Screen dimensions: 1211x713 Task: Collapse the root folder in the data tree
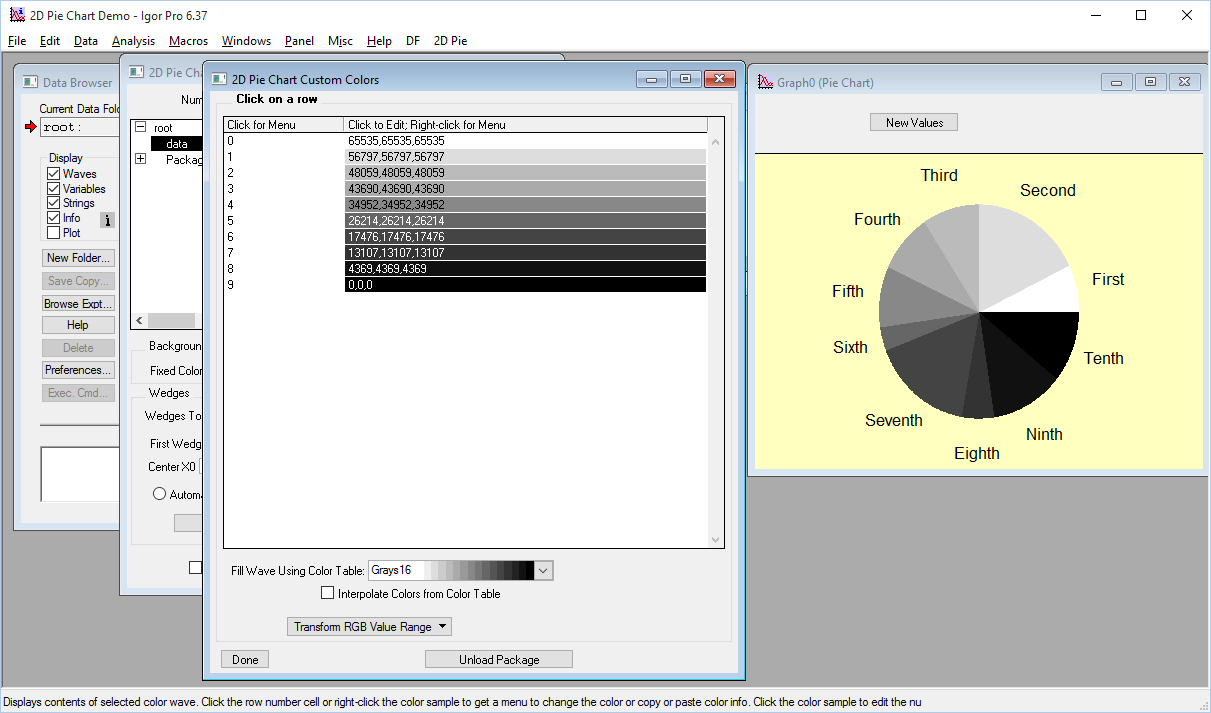tap(139, 127)
